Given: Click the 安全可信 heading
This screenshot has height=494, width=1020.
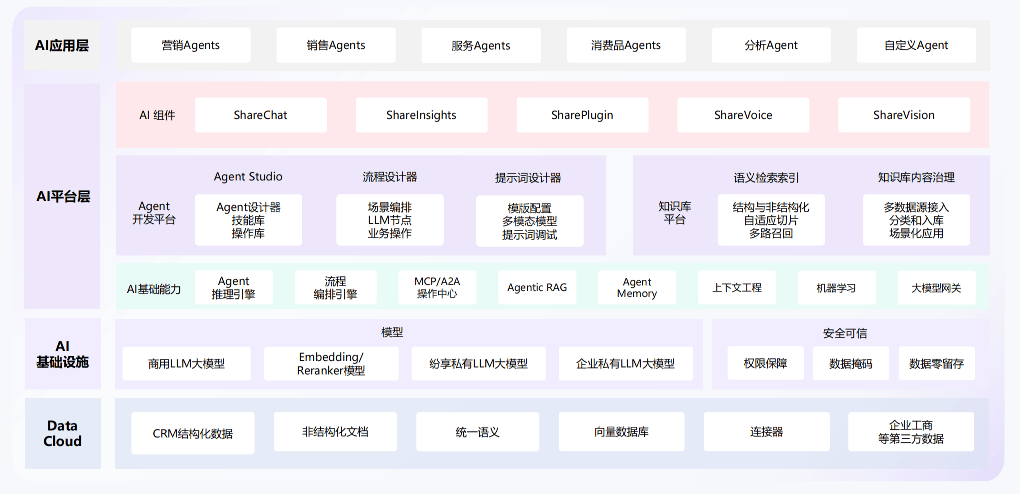Looking at the screenshot, I should 845,333.
